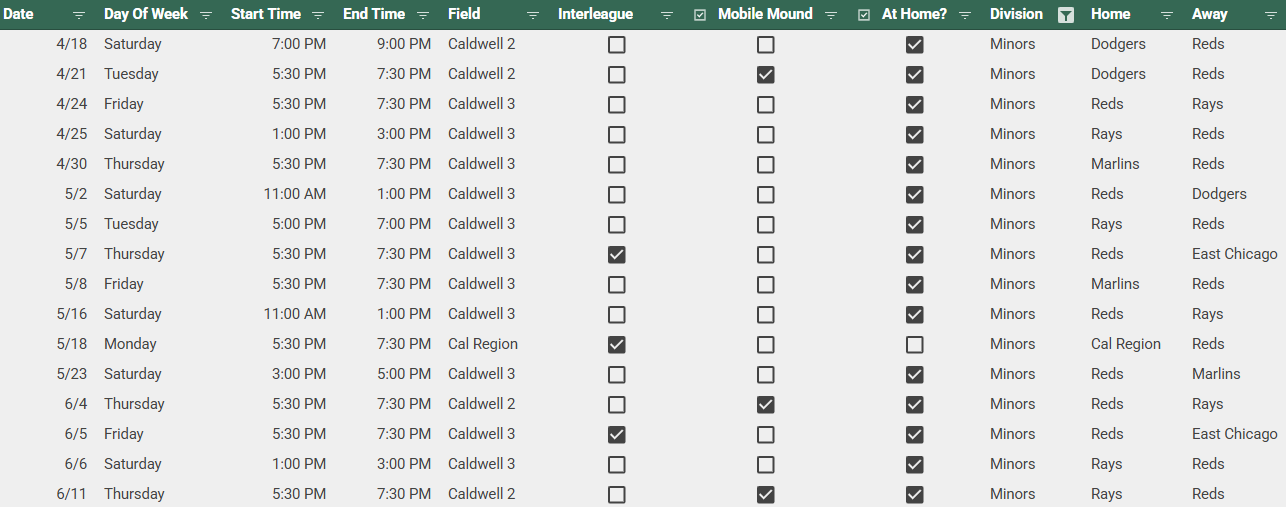Expand the Interleague column filter menu
Image resolution: width=1286 pixels, height=507 pixels.
pos(667,15)
